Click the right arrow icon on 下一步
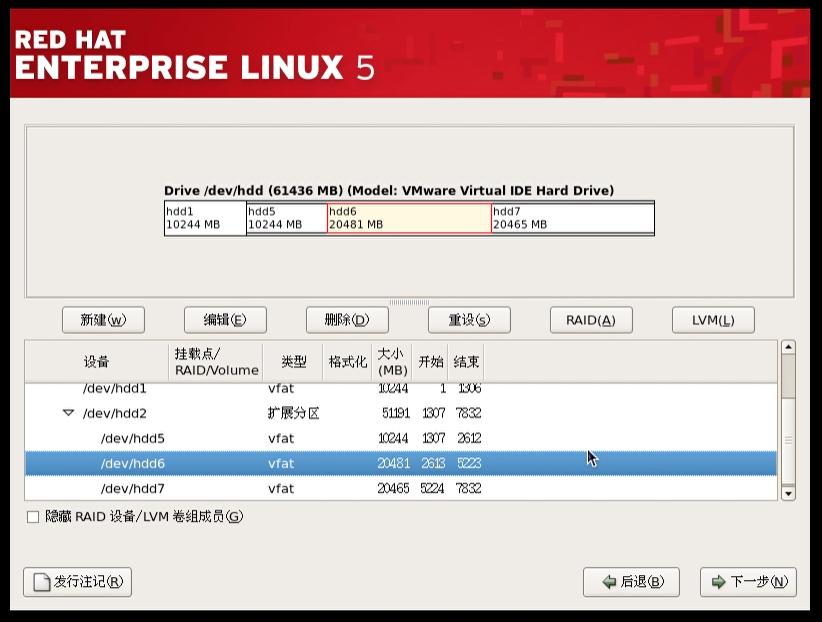This screenshot has height=622, width=822. click(718, 582)
